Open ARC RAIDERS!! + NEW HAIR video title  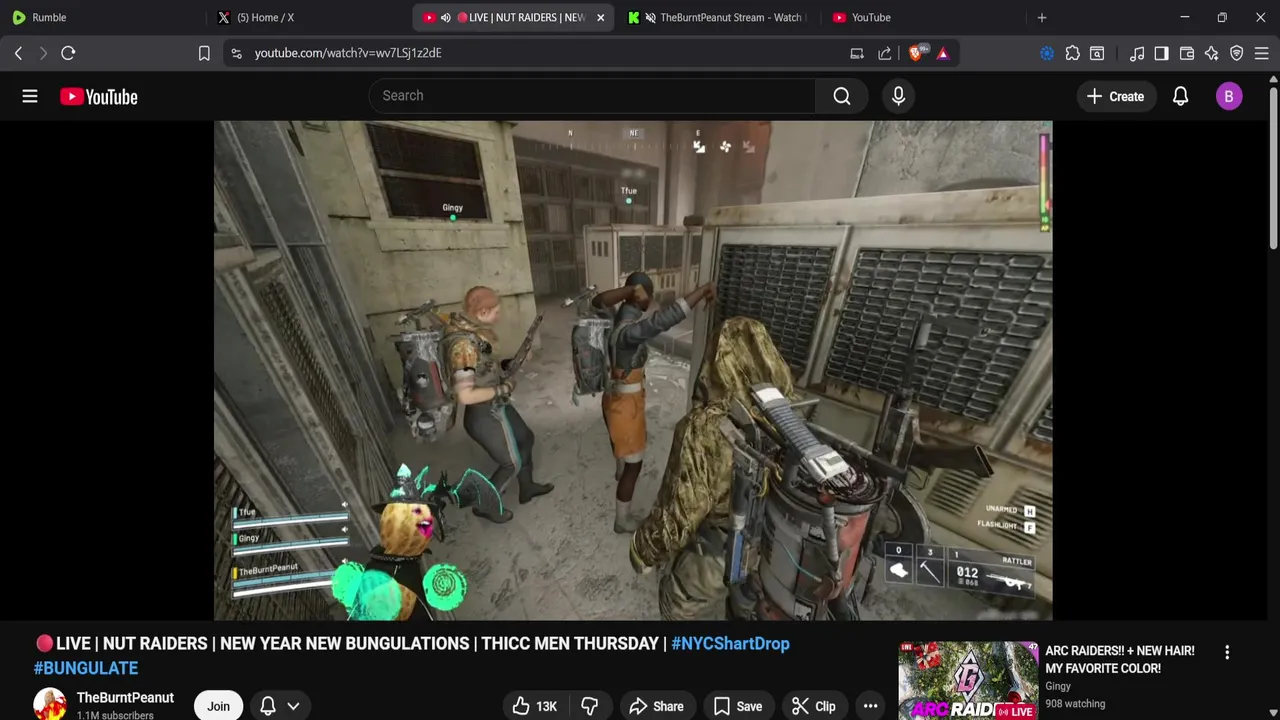pyautogui.click(x=1120, y=659)
